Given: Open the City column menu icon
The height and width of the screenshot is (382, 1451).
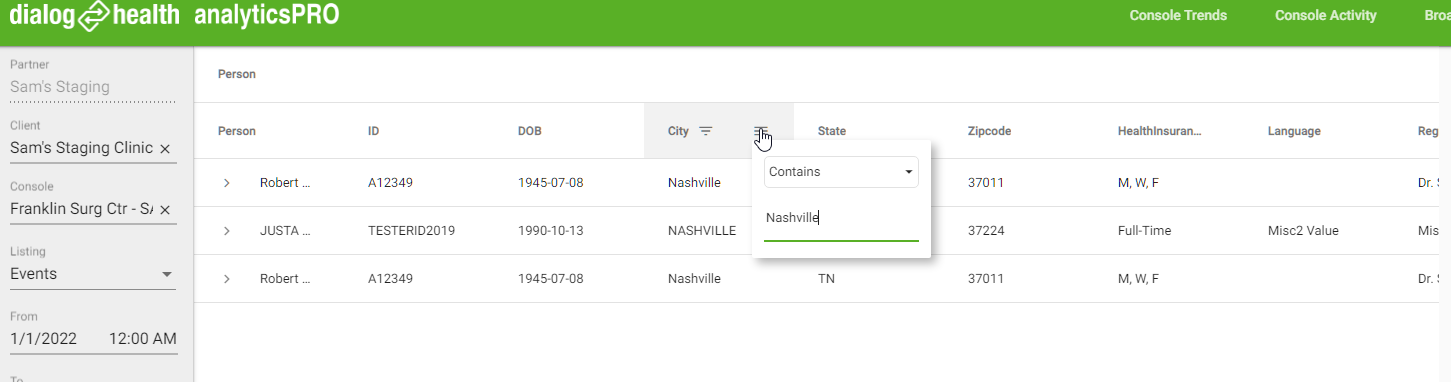Looking at the screenshot, I should 761,131.
